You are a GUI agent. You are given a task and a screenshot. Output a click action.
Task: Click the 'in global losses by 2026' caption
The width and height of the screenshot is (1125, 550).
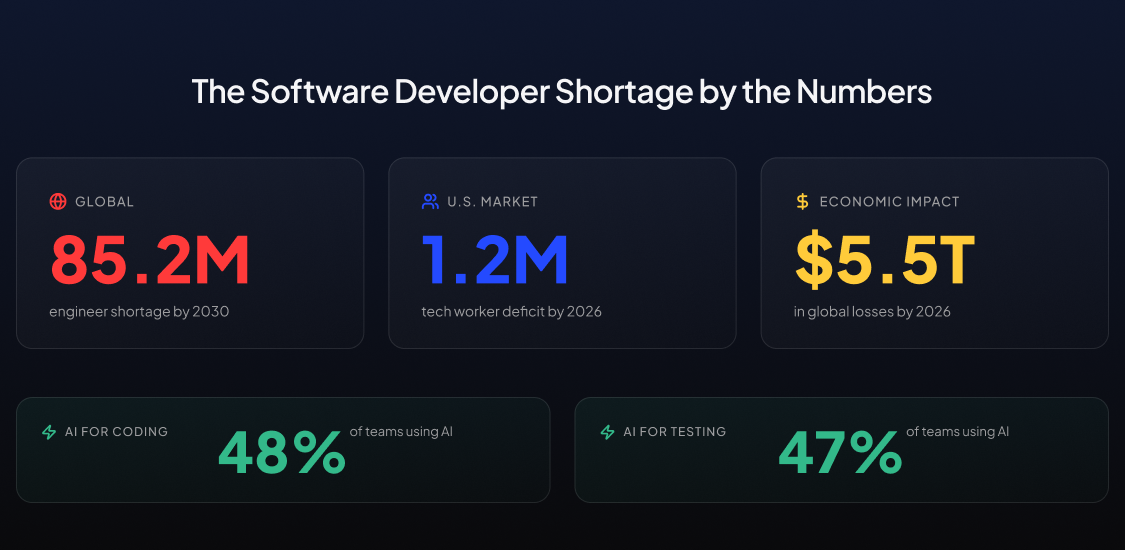872,312
